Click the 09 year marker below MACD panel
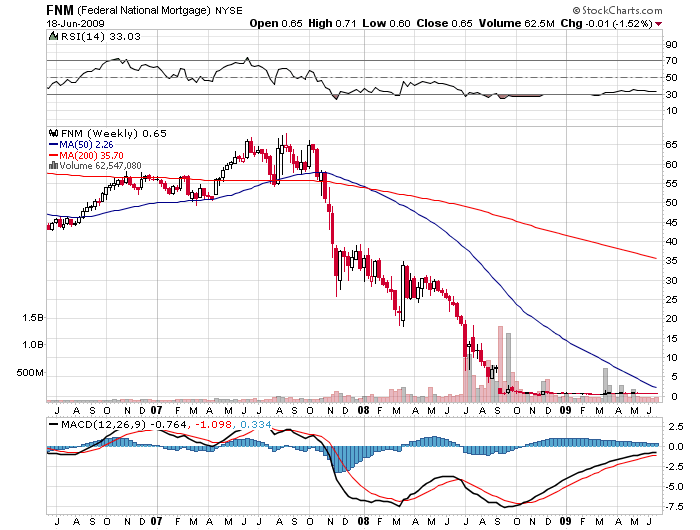 pos(565,521)
